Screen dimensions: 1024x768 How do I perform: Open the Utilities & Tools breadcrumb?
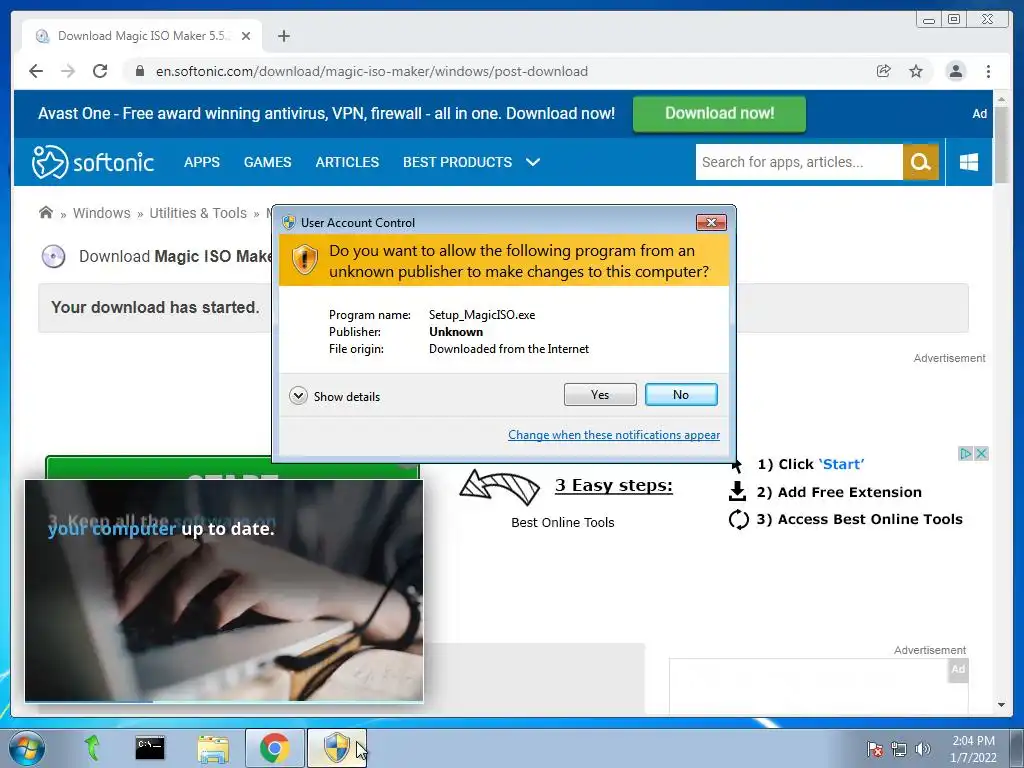(x=198, y=213)
